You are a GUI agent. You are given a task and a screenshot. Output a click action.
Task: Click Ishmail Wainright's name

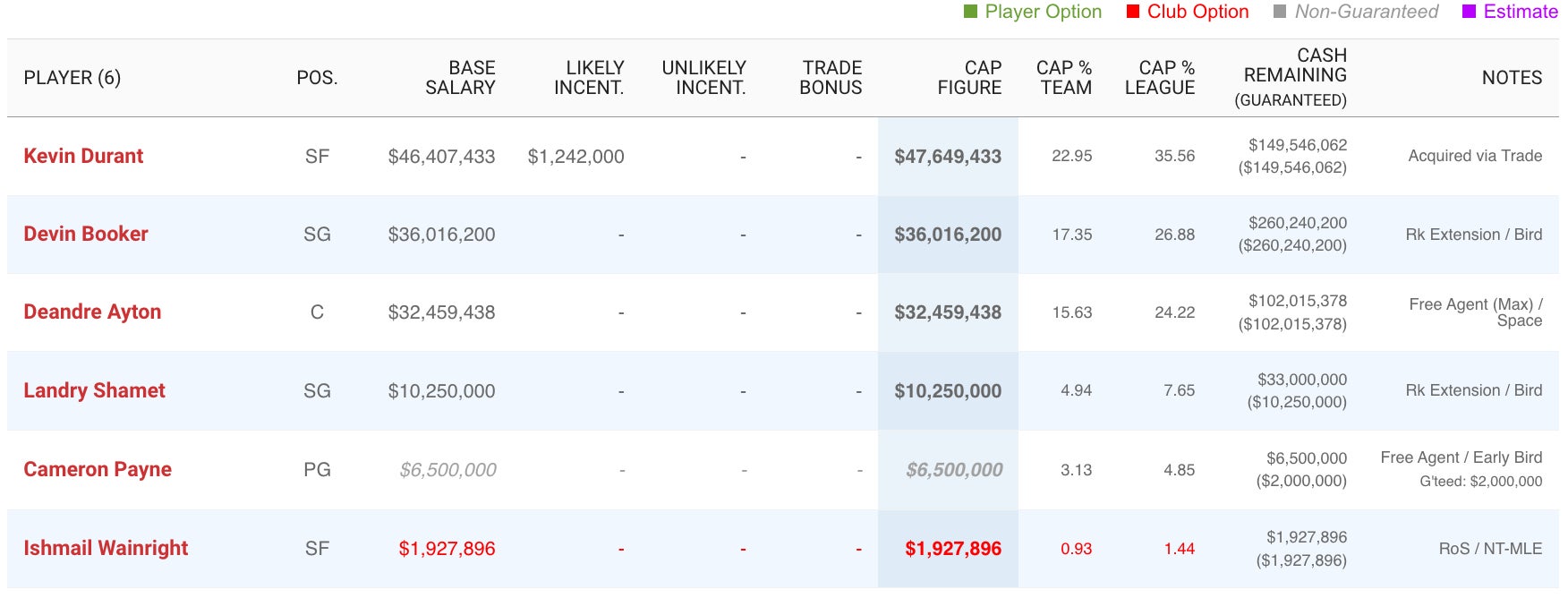(106, 548)
